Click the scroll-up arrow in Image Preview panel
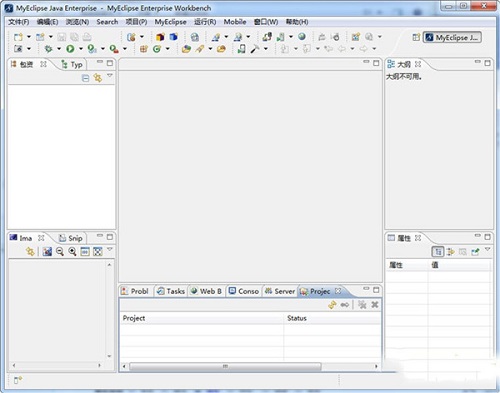Screen dimensions: 500x393 click(x=109, y=265)
